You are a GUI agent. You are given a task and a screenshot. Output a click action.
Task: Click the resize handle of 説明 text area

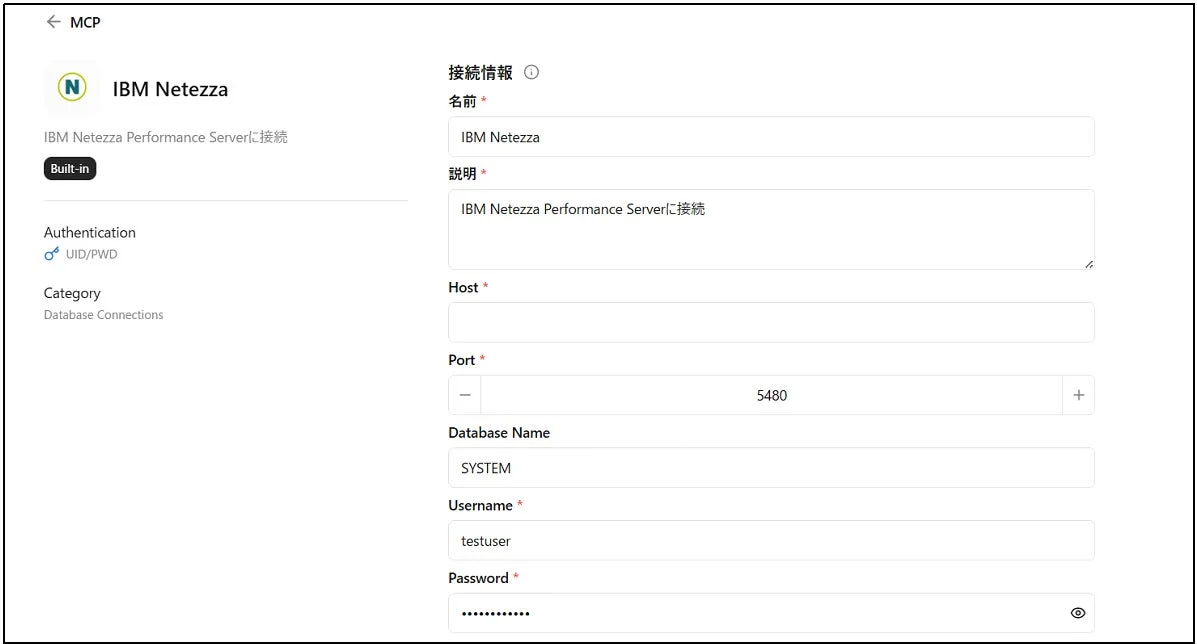coord(1088,264)
